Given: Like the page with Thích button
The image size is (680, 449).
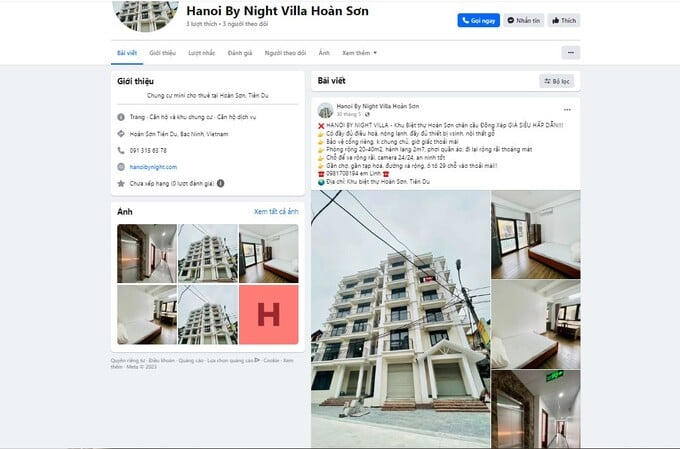Looking at the screenshot, I should tap(564, 20).
